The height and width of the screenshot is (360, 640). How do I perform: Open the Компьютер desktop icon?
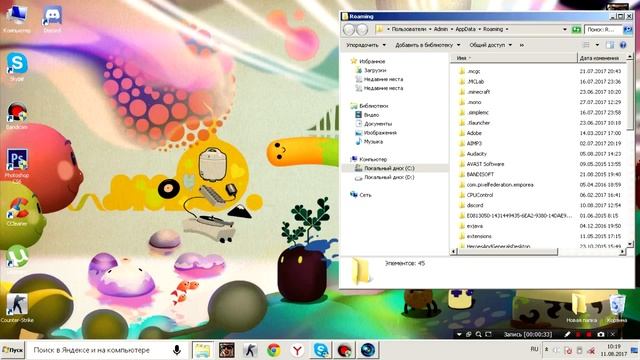pos(17,19)
